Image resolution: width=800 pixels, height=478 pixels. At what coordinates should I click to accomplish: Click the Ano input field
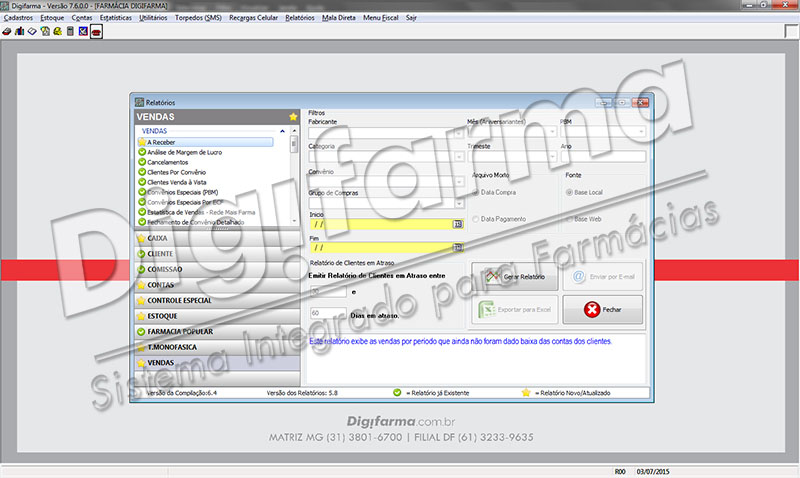click(x=603, y=157)
